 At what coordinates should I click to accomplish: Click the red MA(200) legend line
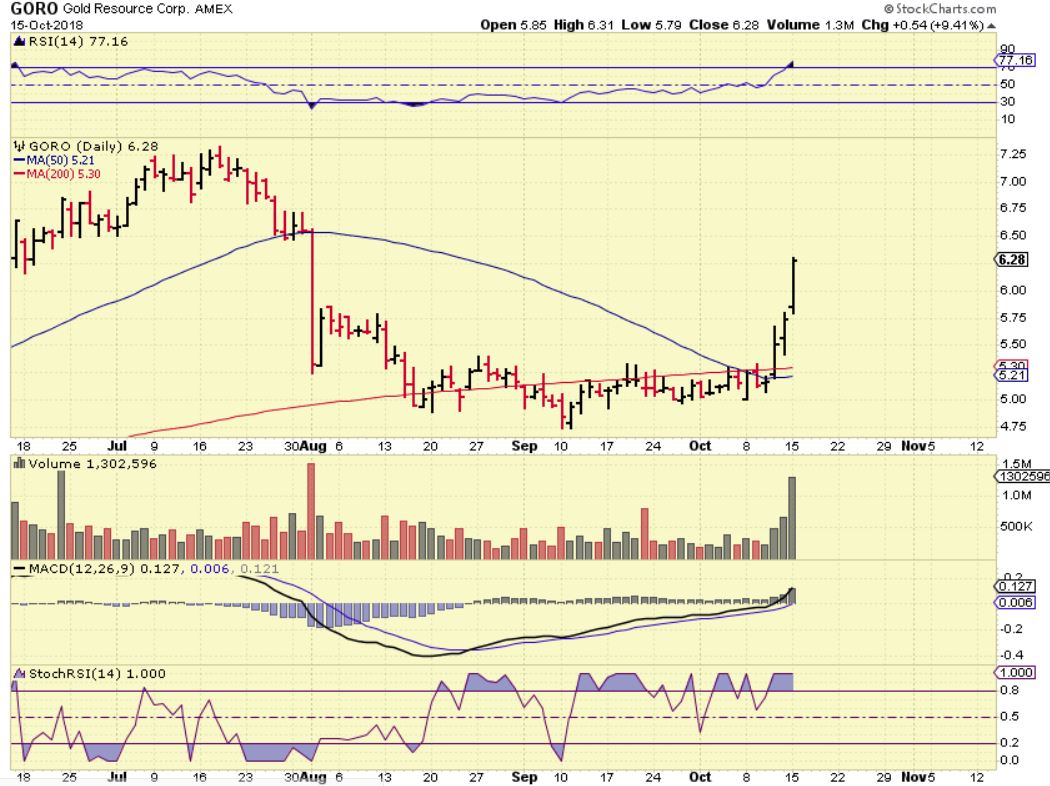tap(19, 174)
